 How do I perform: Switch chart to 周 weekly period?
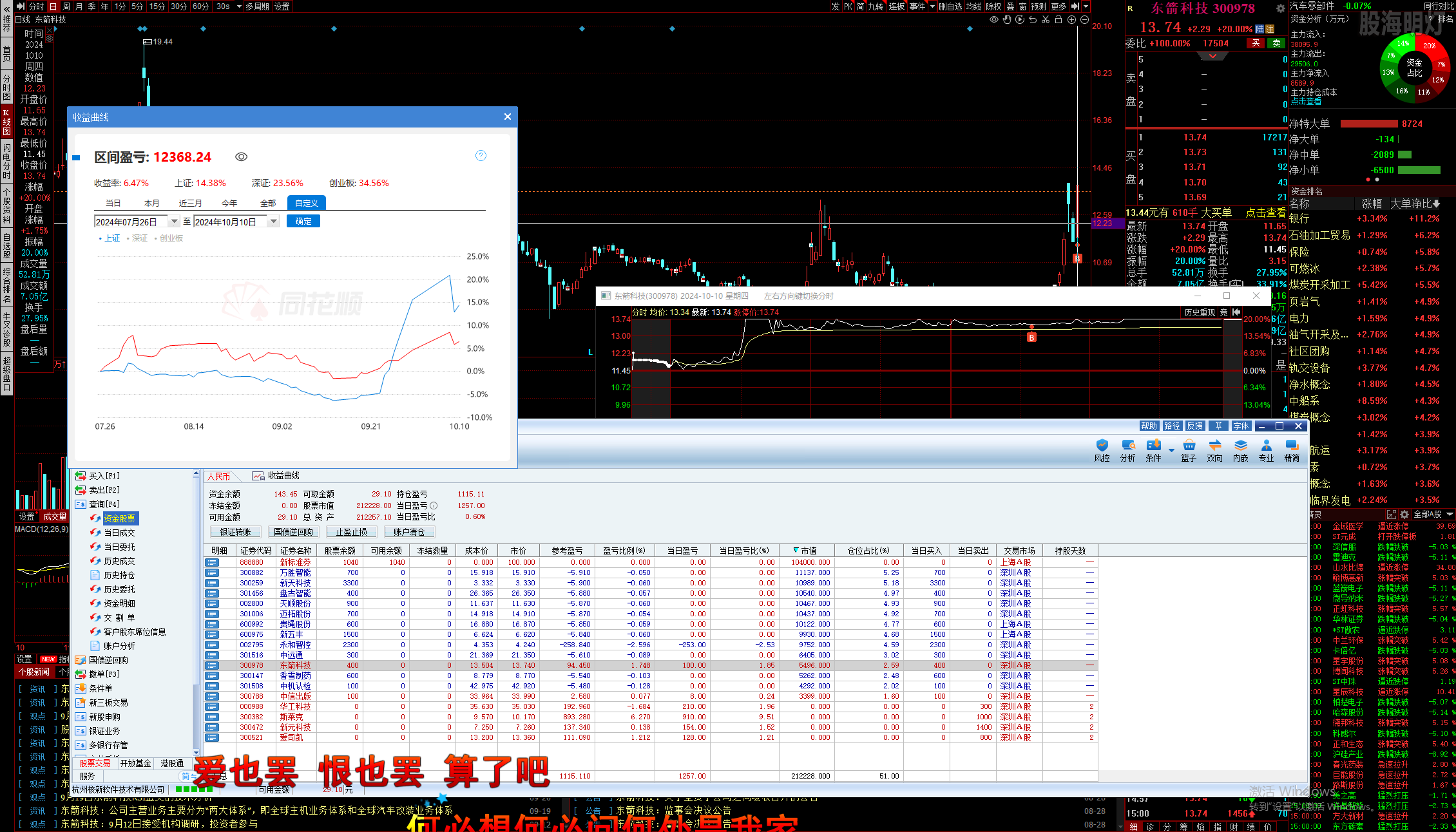(x=66, y=6)
